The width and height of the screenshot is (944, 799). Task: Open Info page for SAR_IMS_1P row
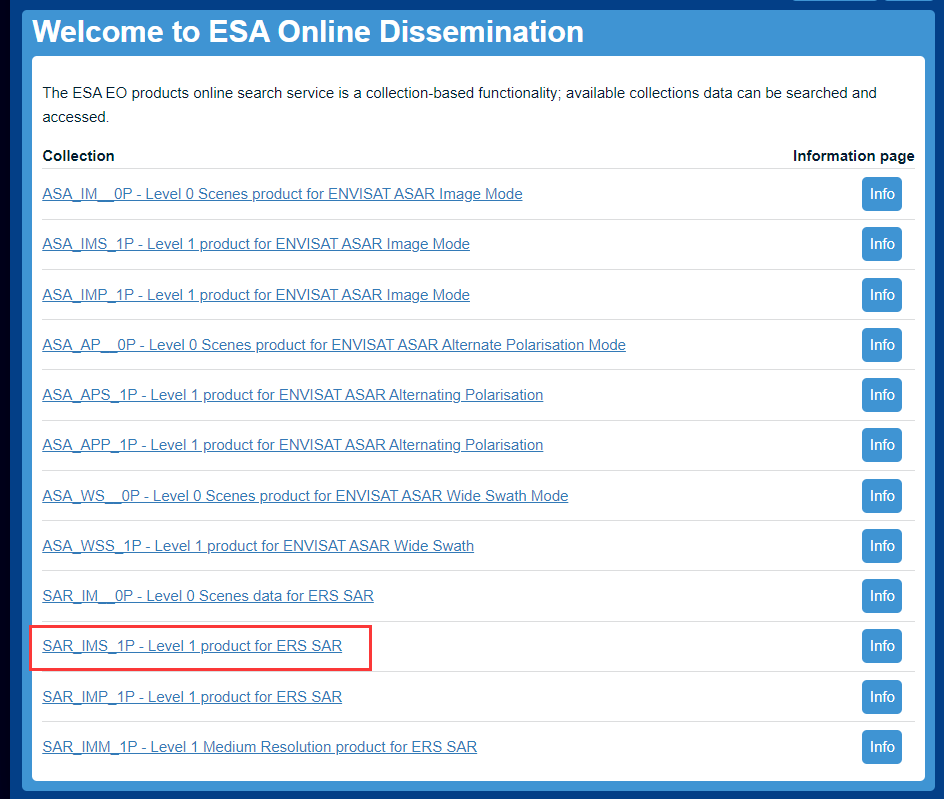point(882,646)
